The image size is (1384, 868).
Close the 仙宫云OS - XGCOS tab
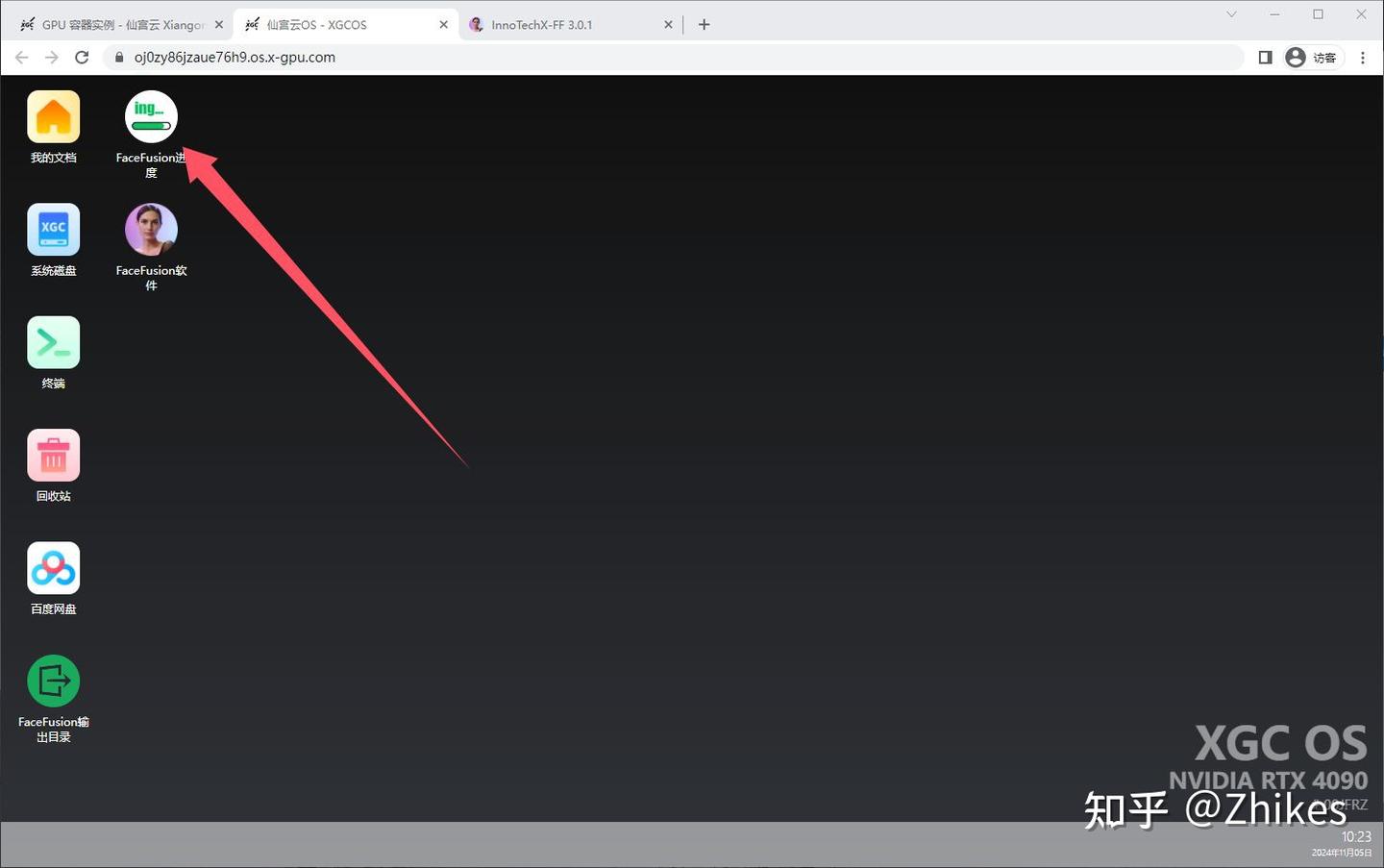coord(443,25)
